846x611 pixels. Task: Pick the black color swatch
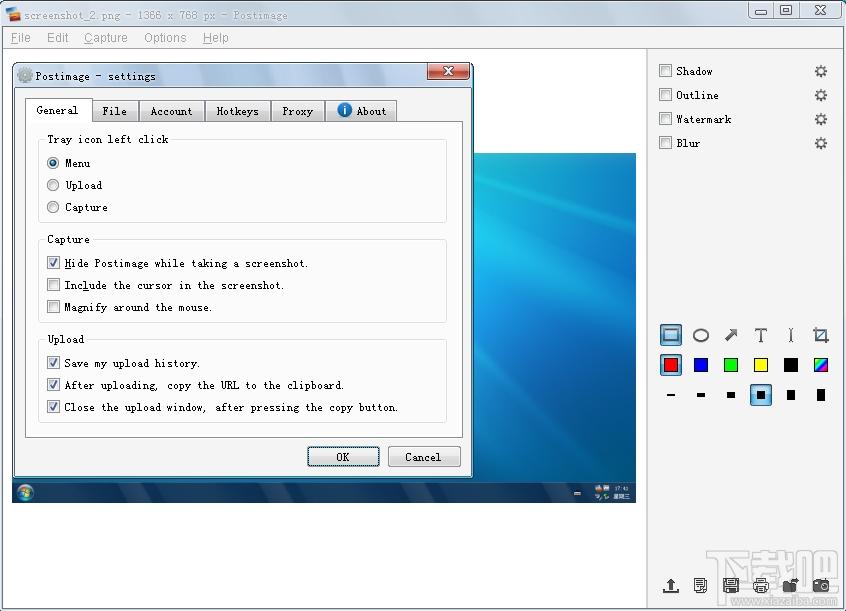click(x=791, y=365)
